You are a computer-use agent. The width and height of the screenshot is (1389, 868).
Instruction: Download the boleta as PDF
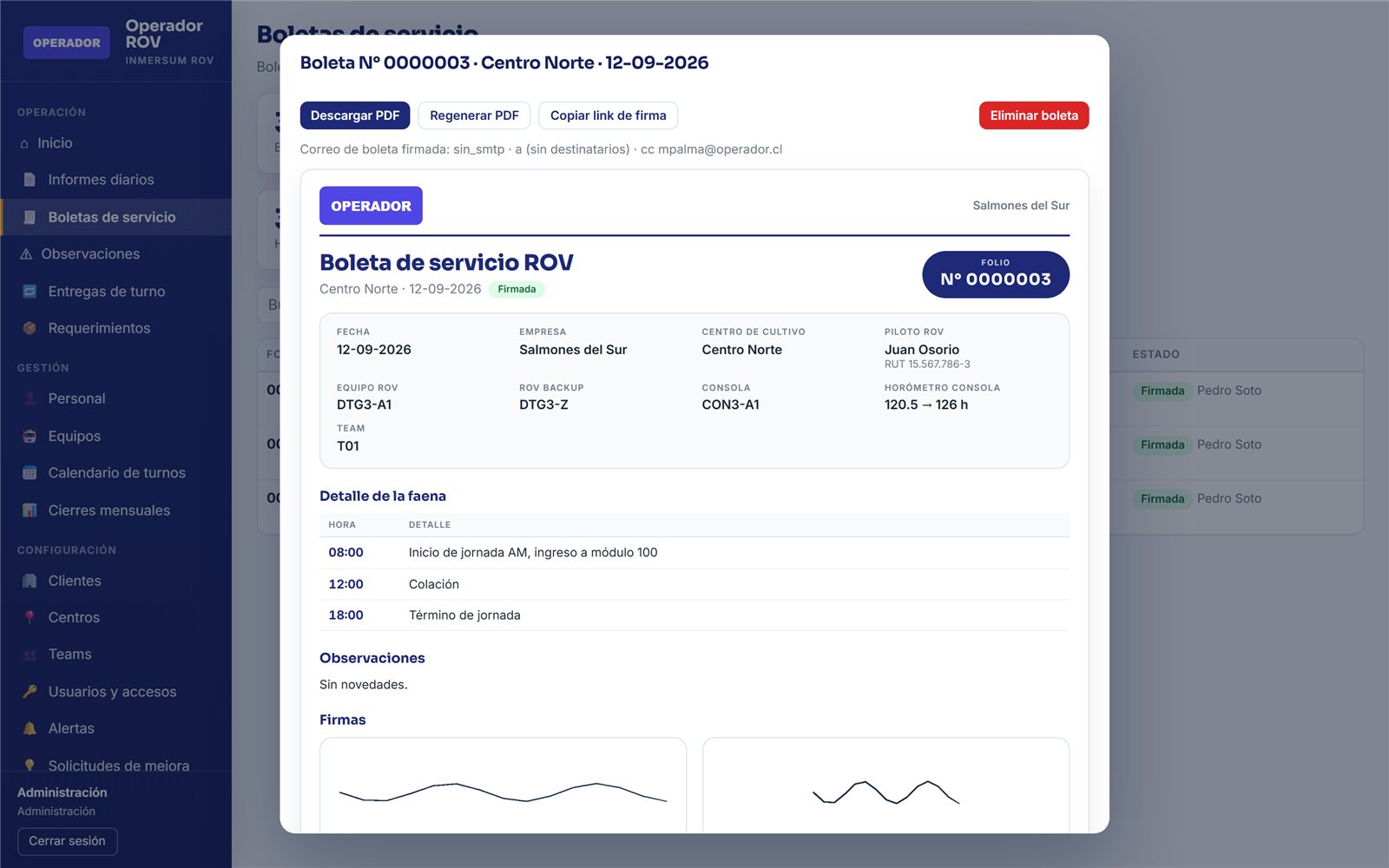[x=355, y=115]
